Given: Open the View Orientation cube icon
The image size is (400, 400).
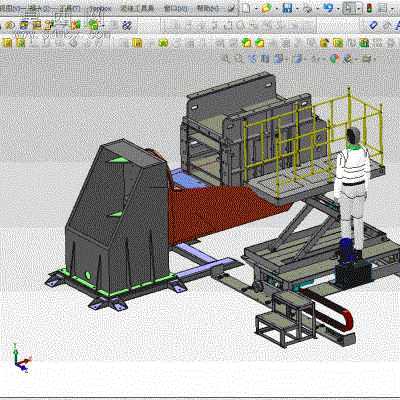Looking at the screenshot, I should tap(278, 59).
